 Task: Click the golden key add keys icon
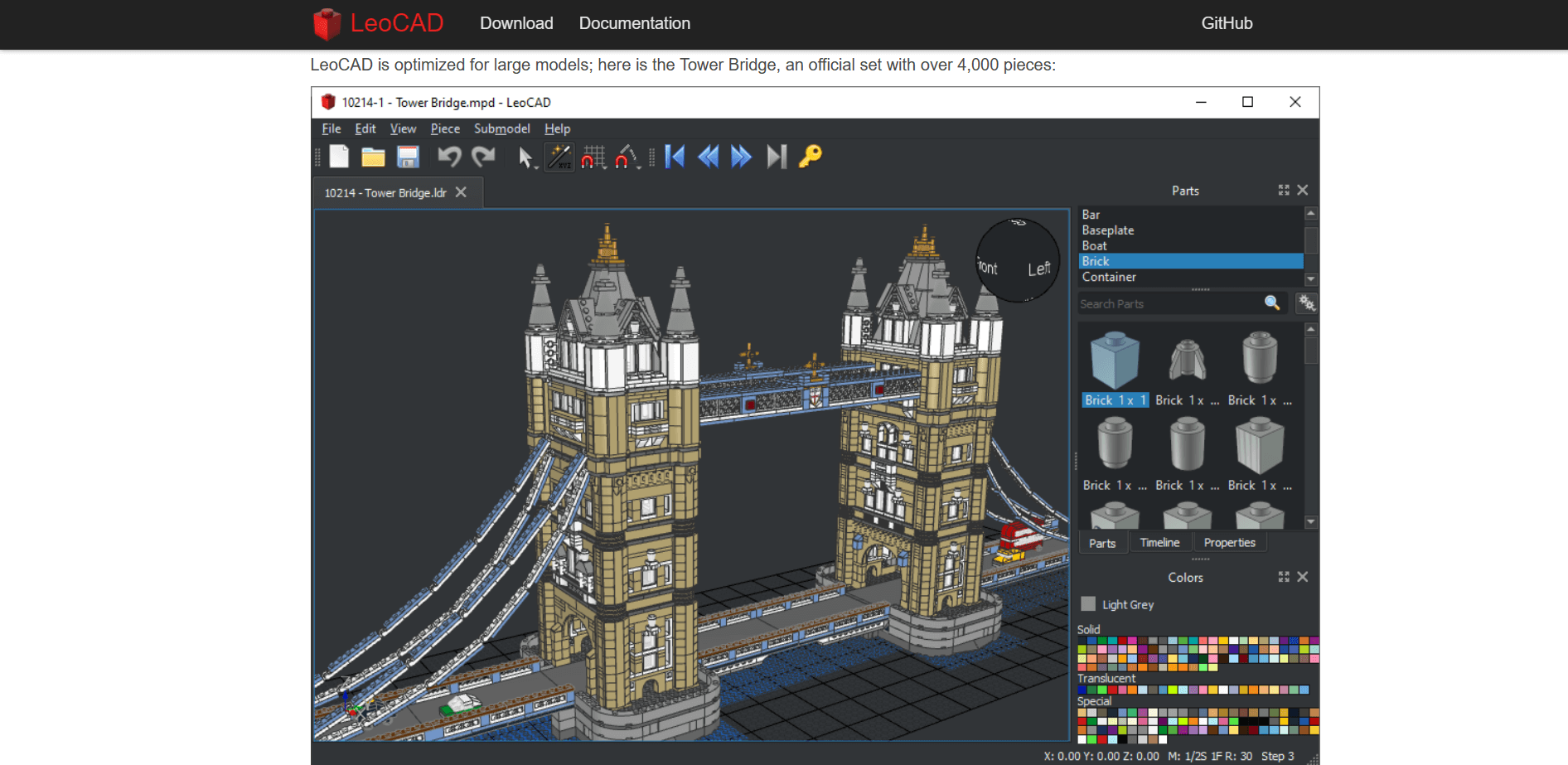pos(810,157)
